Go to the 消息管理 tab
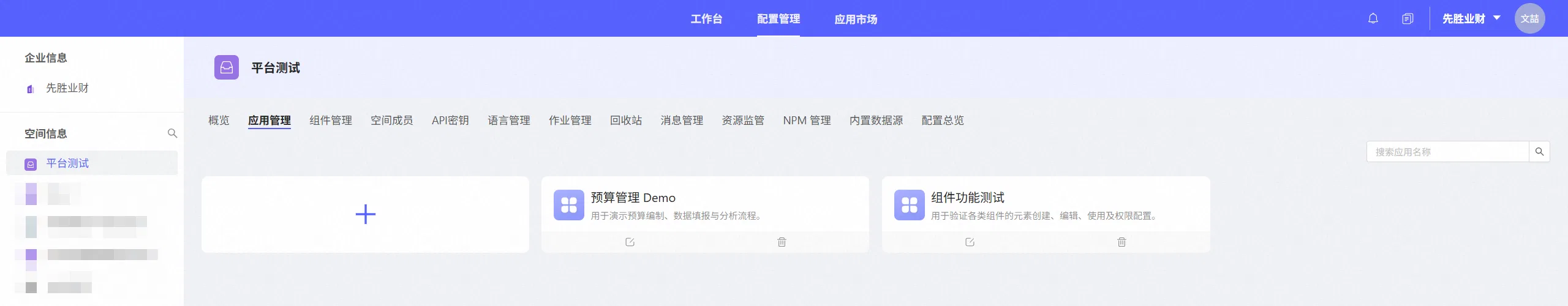This screenshot has width=1568, height=306. click(682, 121)
